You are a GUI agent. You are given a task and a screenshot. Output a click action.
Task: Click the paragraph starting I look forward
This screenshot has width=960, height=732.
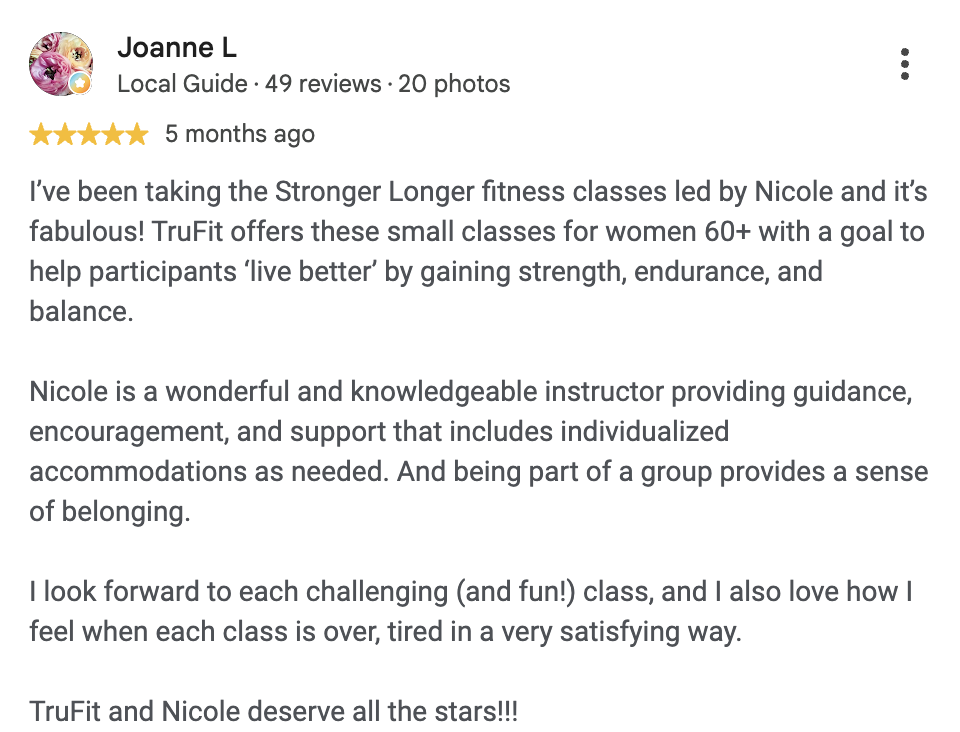tap(471, 611)
